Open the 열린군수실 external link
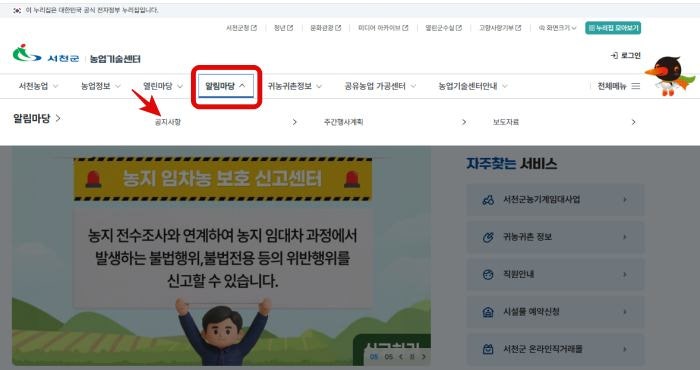 point(443,28)
